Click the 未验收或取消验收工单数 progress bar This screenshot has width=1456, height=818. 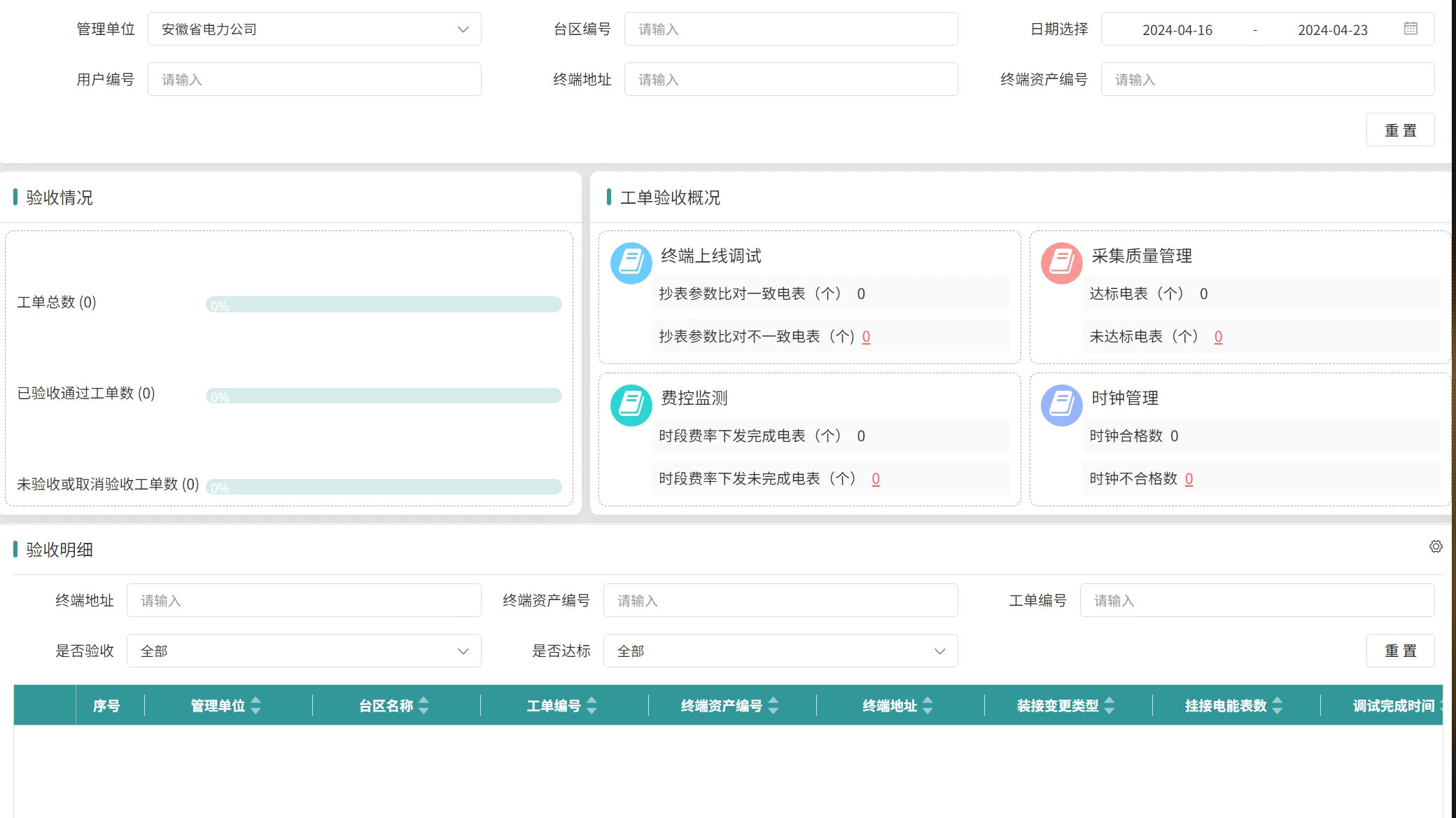384,487
